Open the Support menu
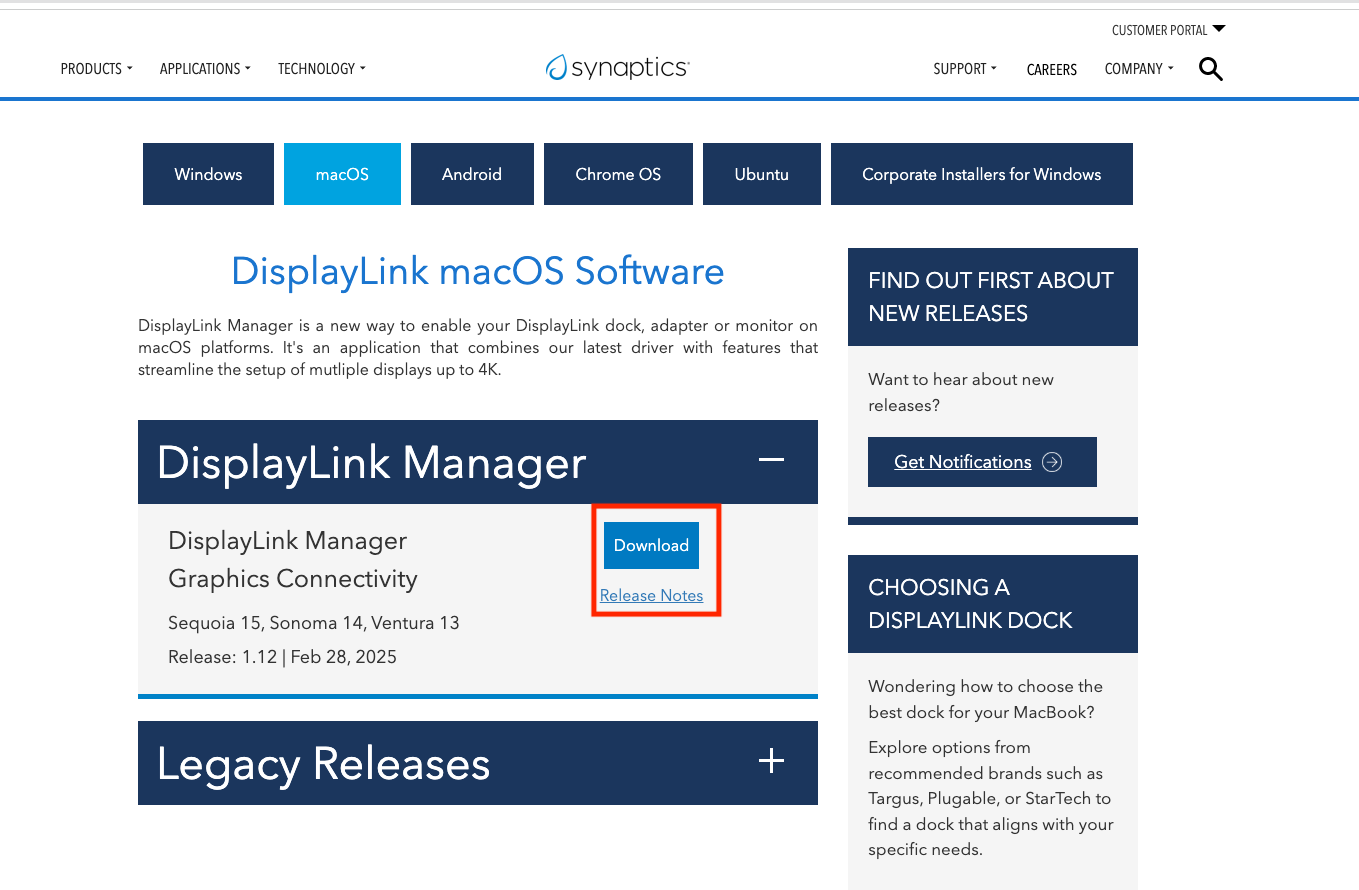The image size is (1359, 890). (x=965, y=69)
